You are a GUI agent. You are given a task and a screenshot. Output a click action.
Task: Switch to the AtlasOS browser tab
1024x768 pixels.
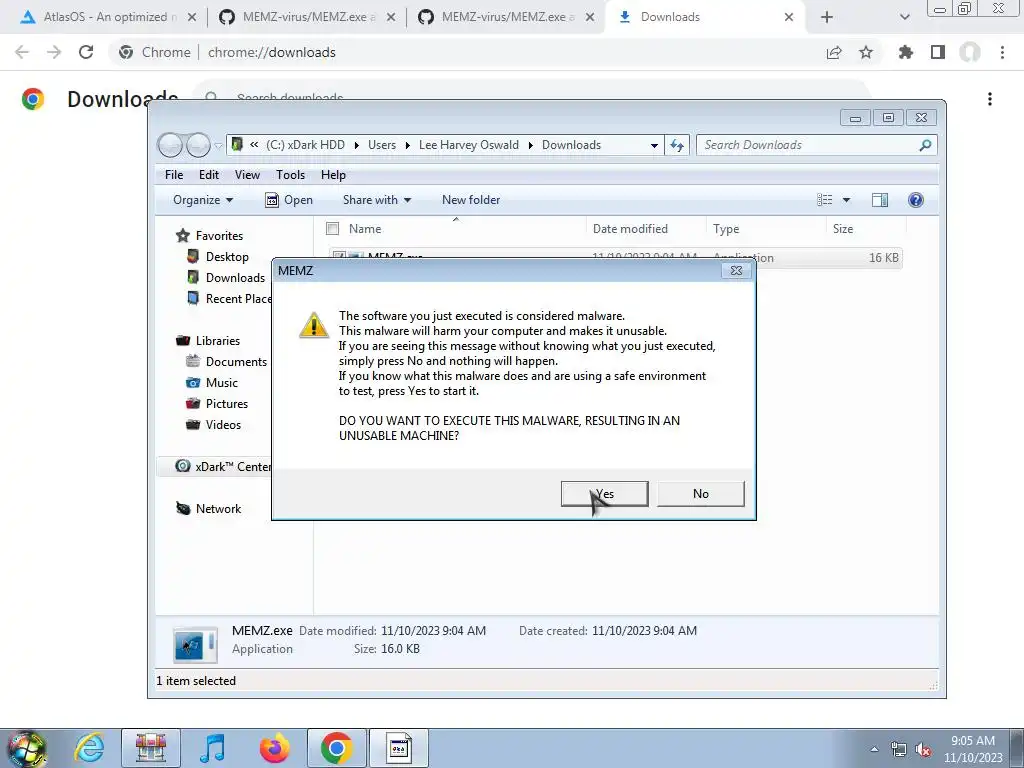click(x=106, y=17)
